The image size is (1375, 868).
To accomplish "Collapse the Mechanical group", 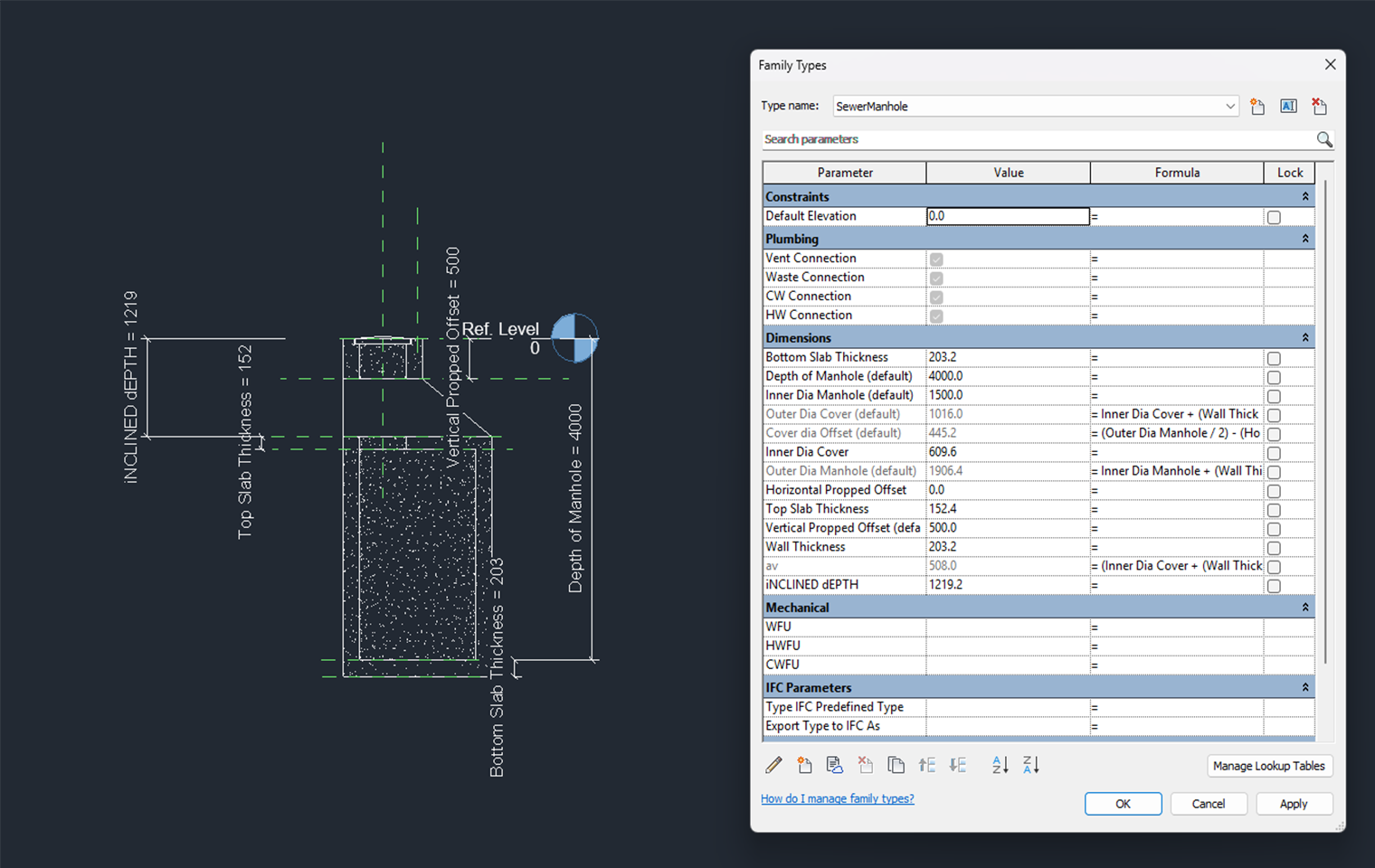I will (1305, 608).
